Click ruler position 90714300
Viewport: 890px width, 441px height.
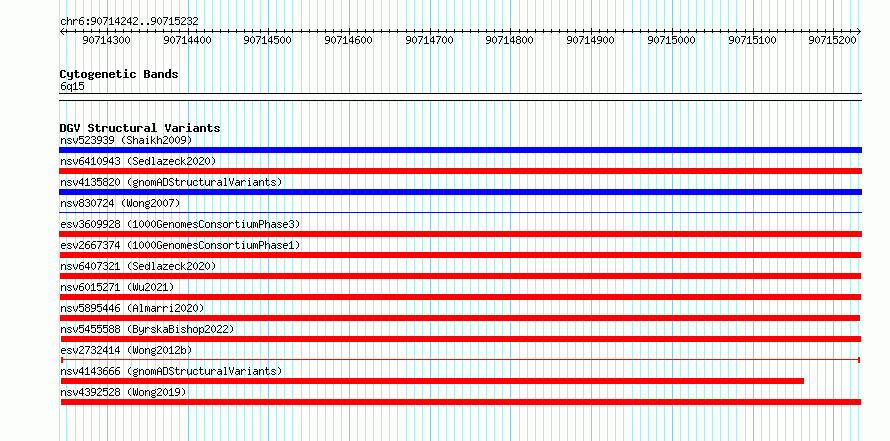[107, 40]
